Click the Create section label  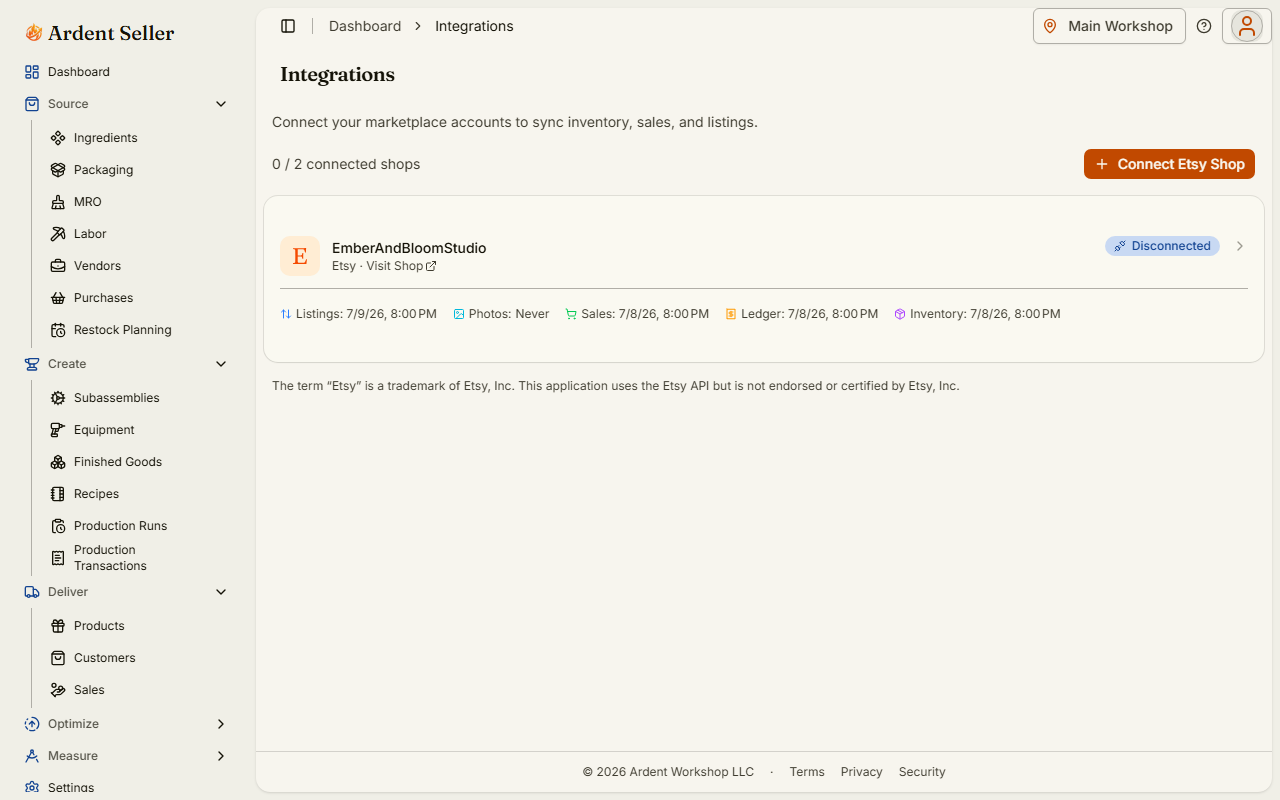[67, 364]
